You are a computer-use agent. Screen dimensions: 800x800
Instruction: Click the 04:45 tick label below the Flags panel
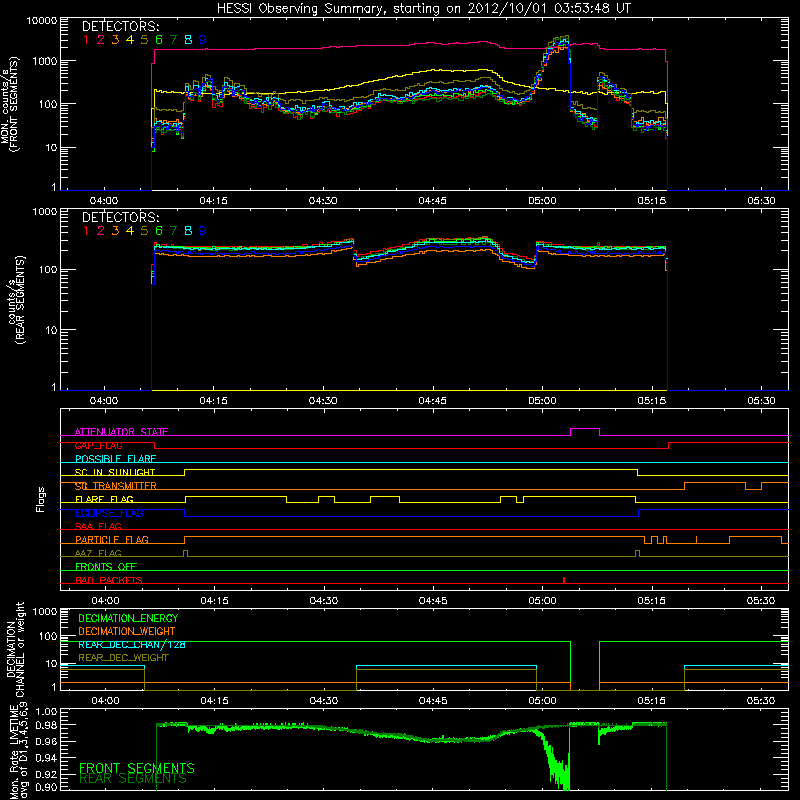click(x=433, y=601)
